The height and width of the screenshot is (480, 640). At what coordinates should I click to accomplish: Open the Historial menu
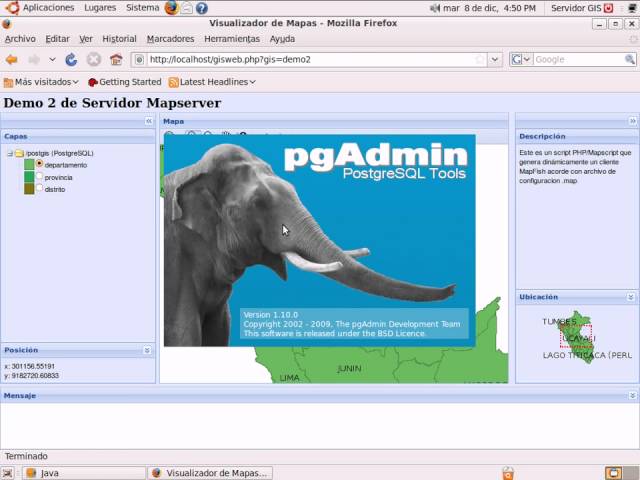coord(119,39)
